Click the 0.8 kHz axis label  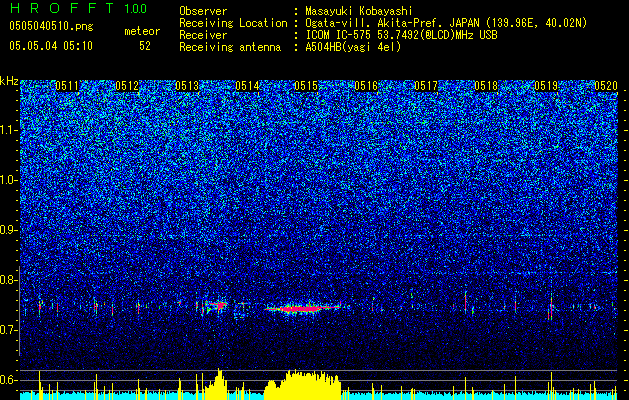(9, 280)
